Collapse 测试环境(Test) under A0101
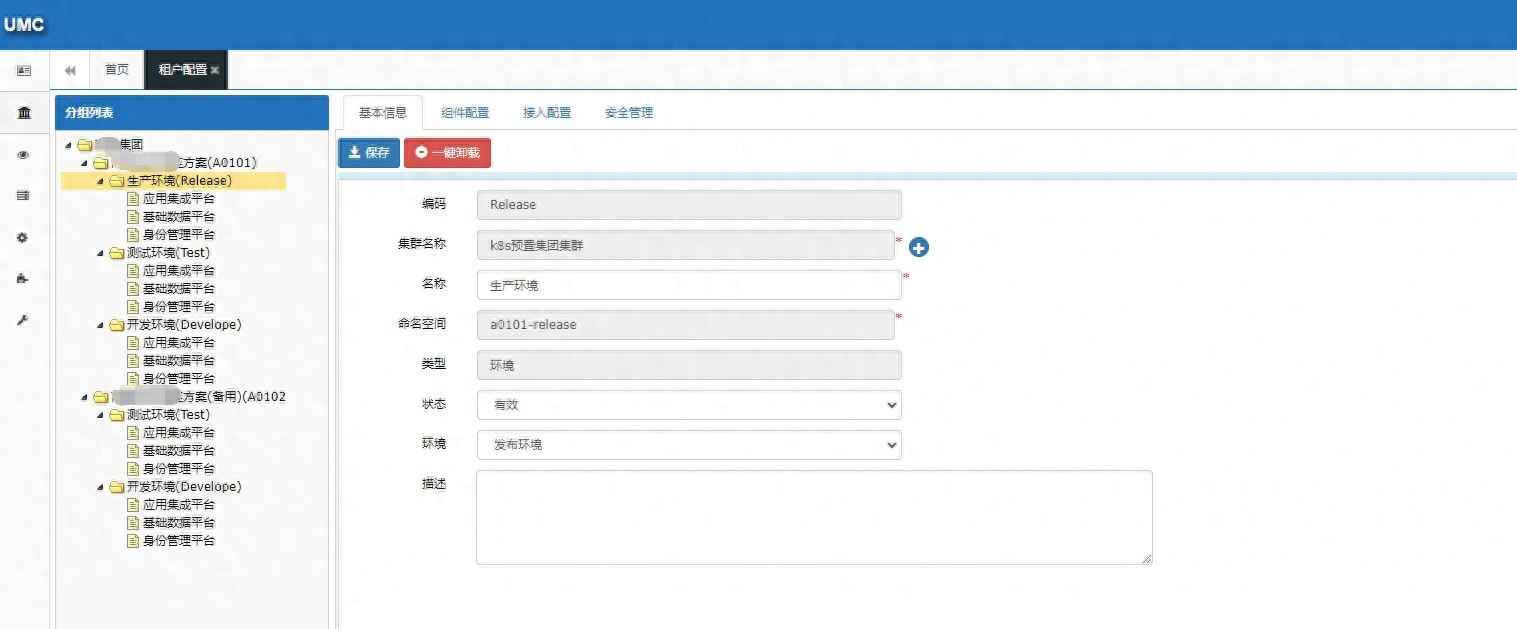 coord(101,254)
